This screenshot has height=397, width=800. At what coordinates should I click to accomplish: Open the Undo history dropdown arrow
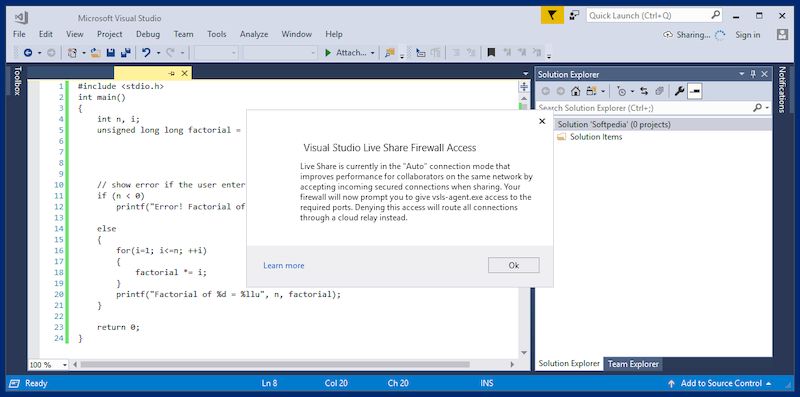coord(158,53)
